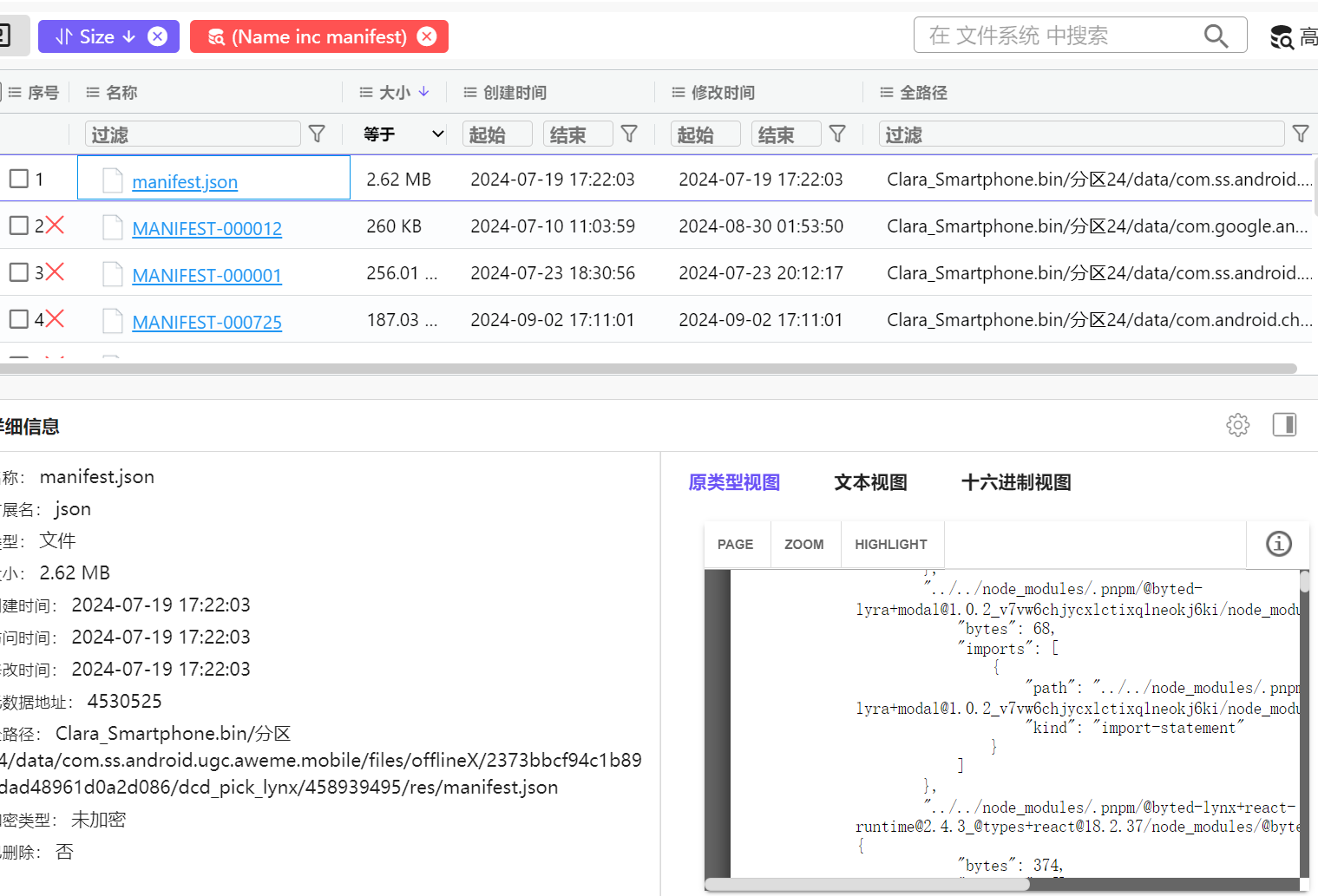Image resolution: width=1318 pixels, height=896 pixels.
Task: Open the 名称 column filter funnel
Action: (x=317, y=134)
